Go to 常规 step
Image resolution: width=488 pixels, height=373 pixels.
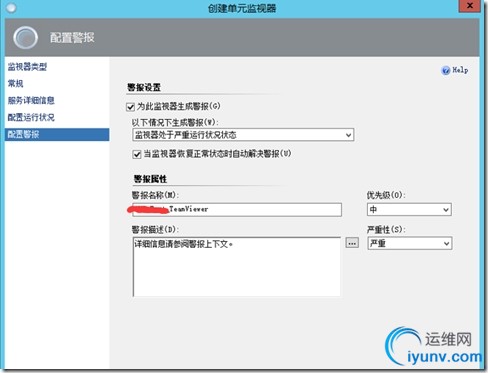[x=15, y=84]
